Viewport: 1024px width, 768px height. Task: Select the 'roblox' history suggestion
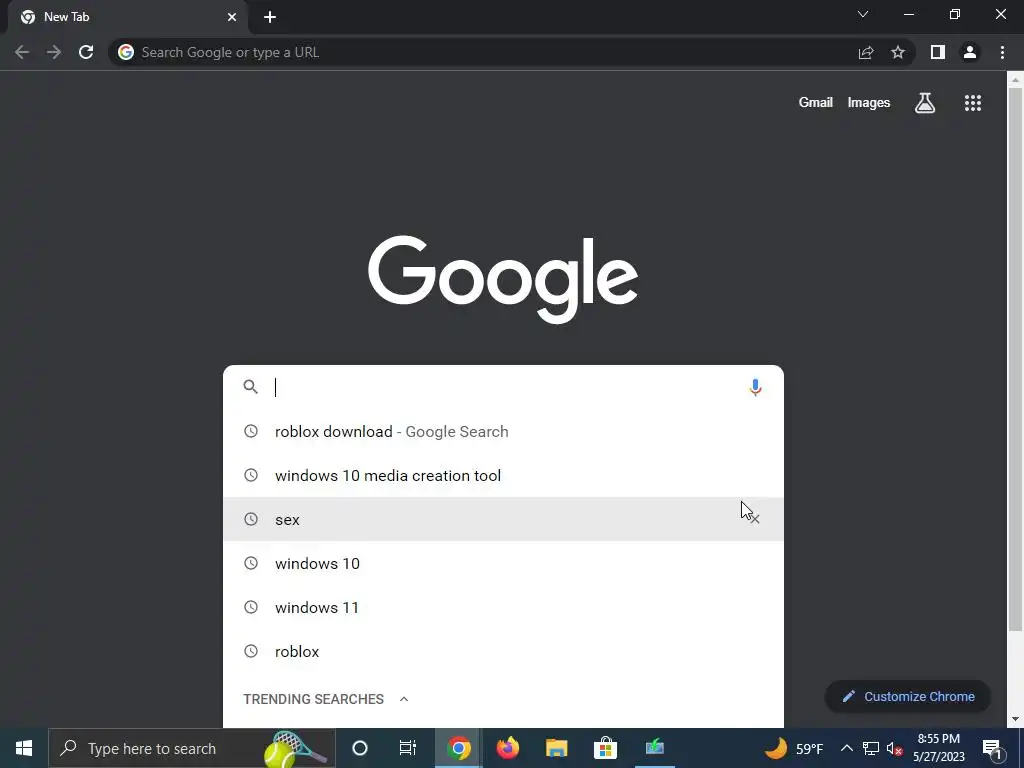coord(503,651)
